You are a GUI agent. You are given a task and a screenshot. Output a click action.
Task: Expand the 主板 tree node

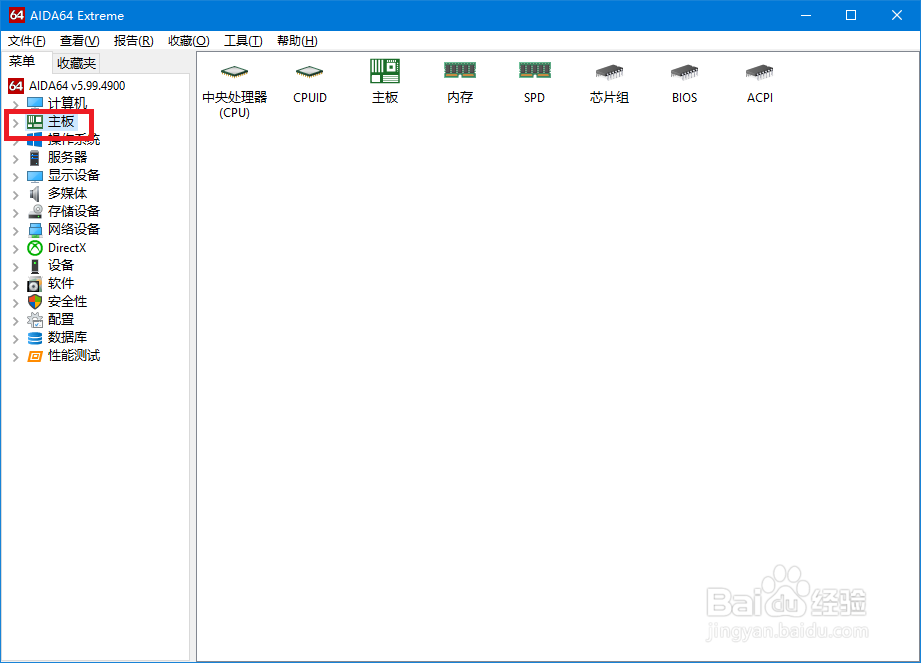(x=16, y=122)
